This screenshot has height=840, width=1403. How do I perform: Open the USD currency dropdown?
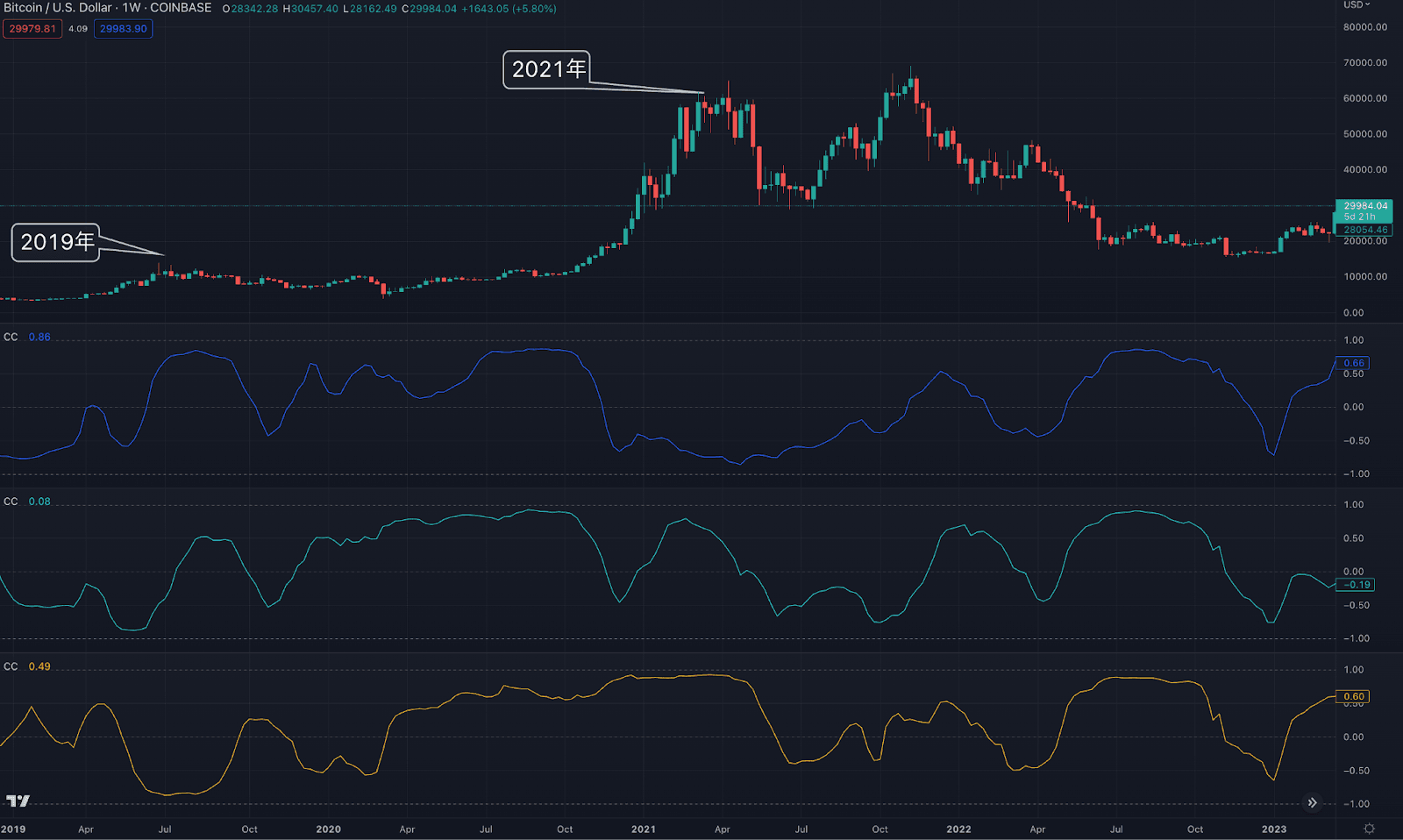[x=1357, y=5]
